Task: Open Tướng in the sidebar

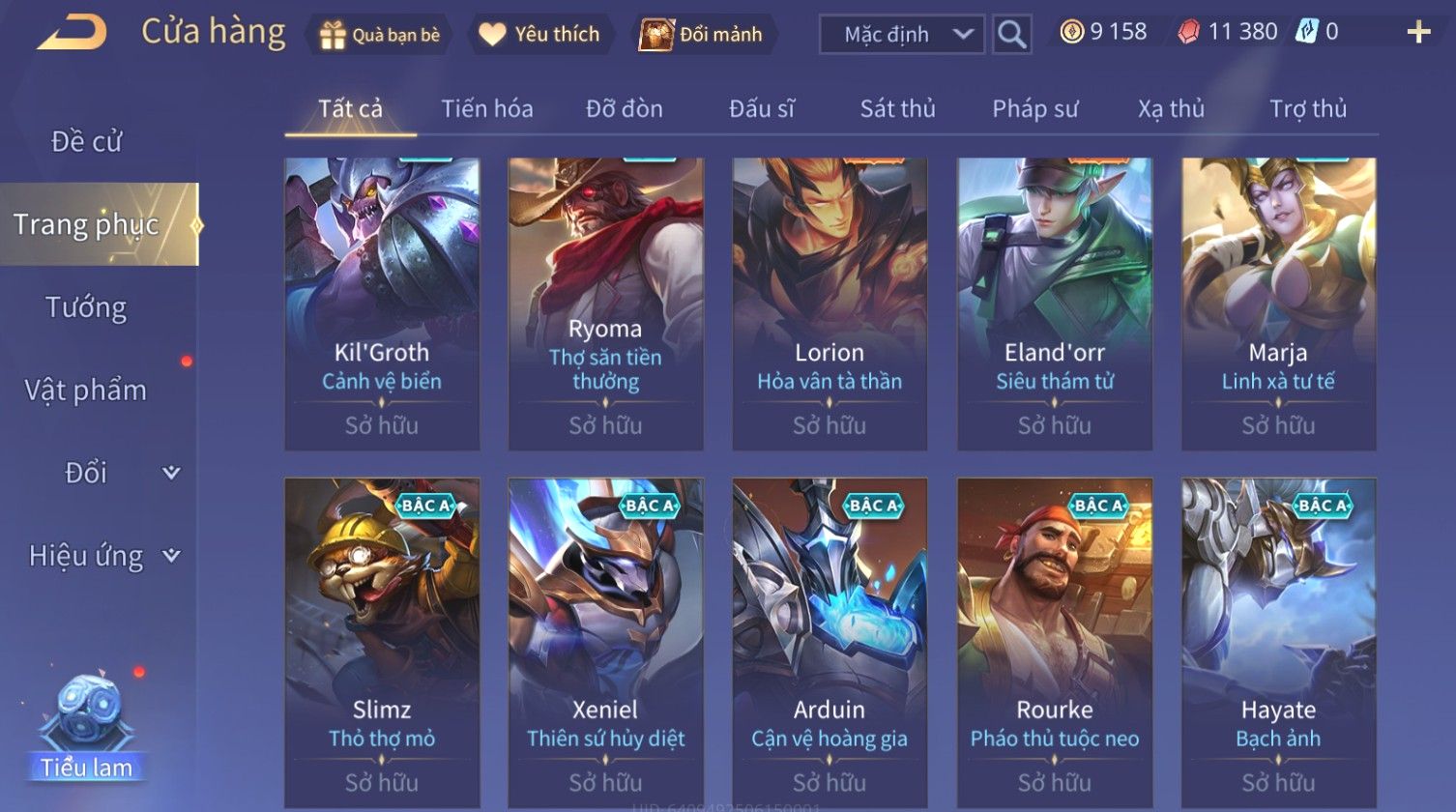Action: pos(86,307)
